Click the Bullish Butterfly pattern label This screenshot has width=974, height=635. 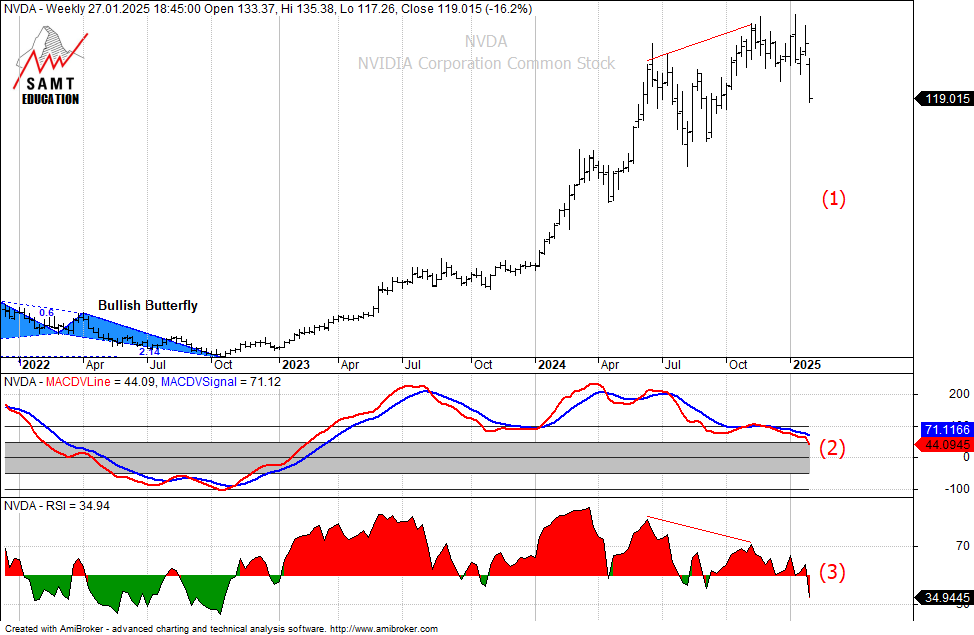pyautogui.click(x=148, y=305)
